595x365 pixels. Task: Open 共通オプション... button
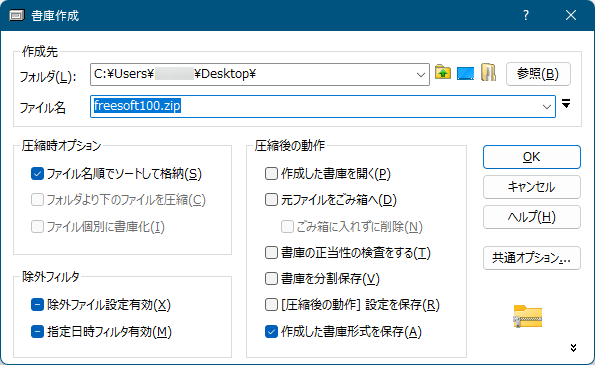point(532,258)
